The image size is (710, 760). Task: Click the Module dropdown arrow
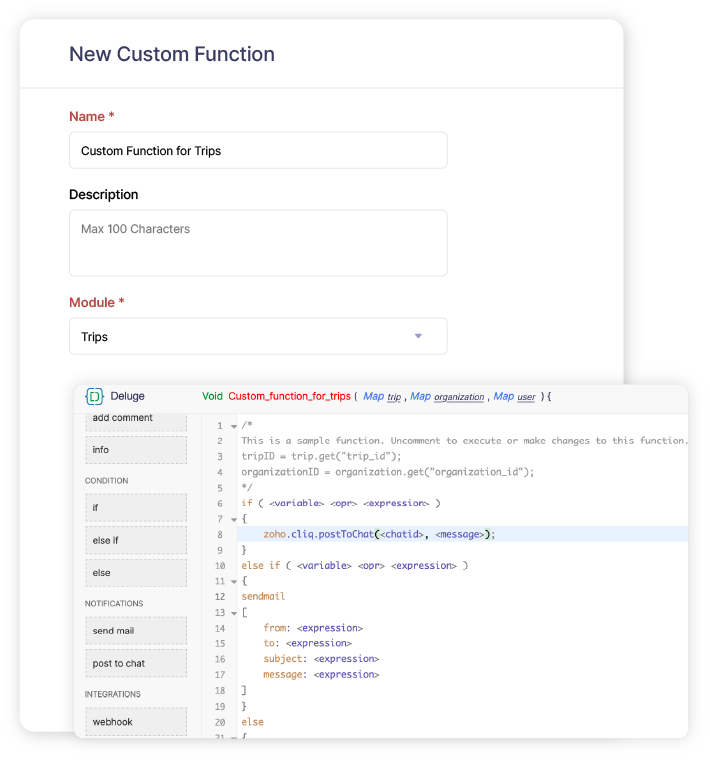[418, 336]
